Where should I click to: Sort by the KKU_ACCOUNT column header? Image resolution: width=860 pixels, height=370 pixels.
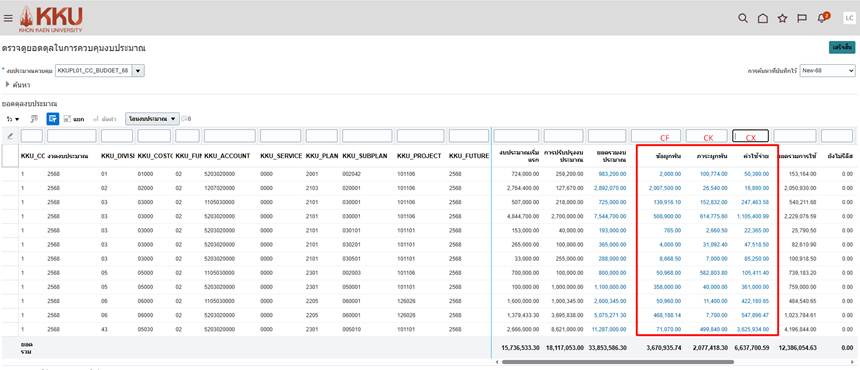tap(227, 156)
